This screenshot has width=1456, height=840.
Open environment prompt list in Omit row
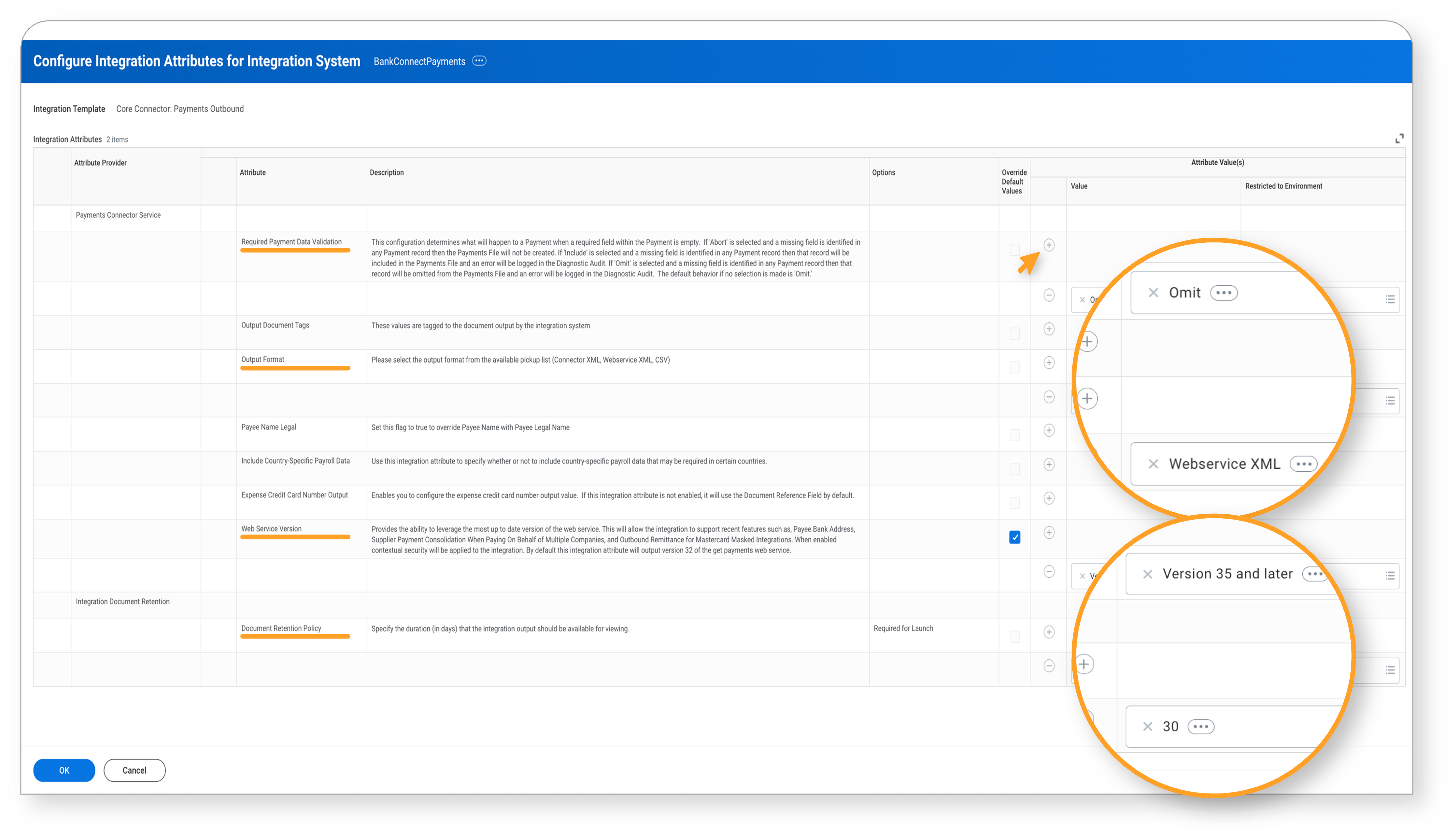point(1390,299)
